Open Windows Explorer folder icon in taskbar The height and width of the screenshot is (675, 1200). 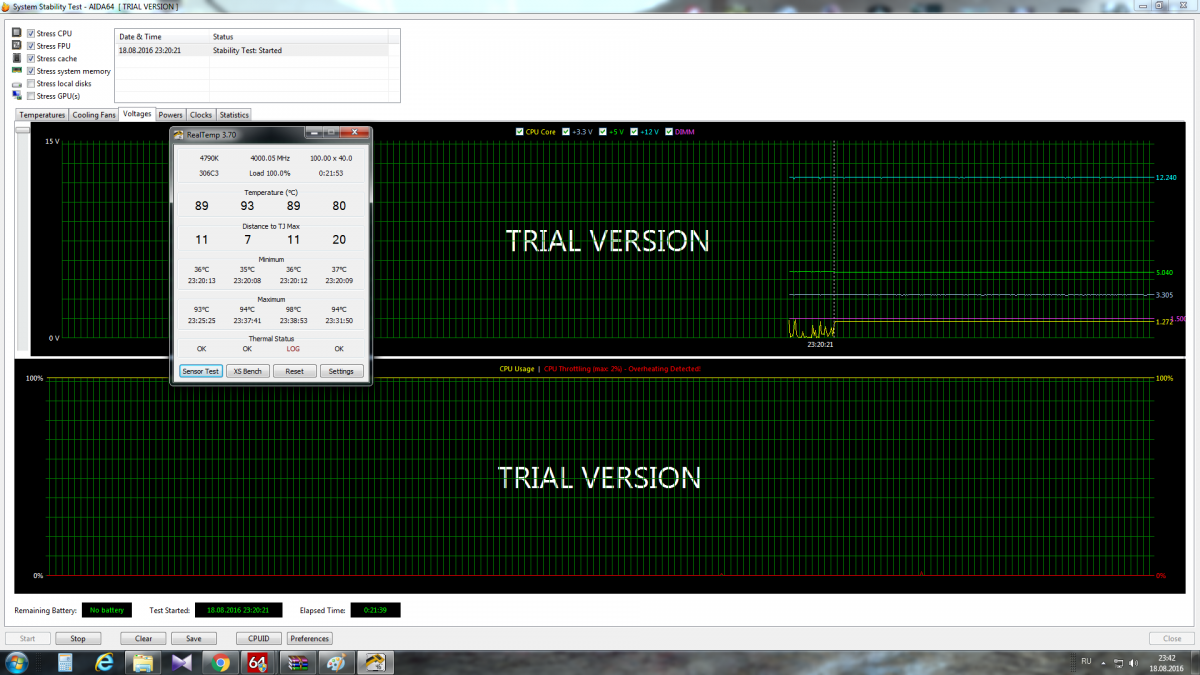pos(143,662)
